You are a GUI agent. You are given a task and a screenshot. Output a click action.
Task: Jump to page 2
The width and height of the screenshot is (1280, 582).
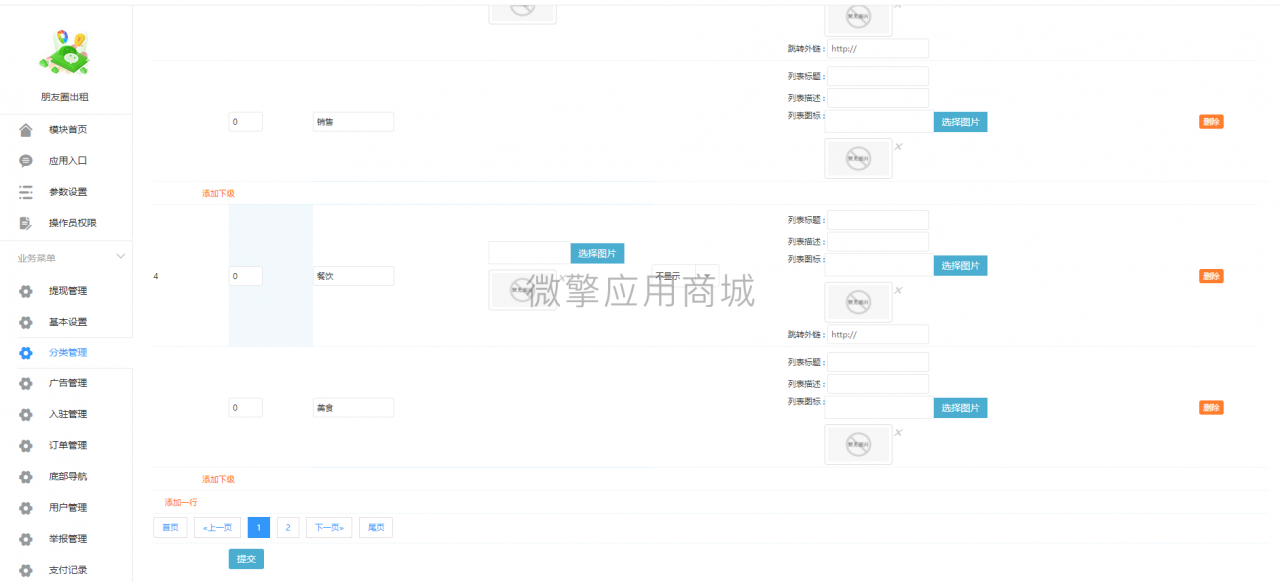287,527
